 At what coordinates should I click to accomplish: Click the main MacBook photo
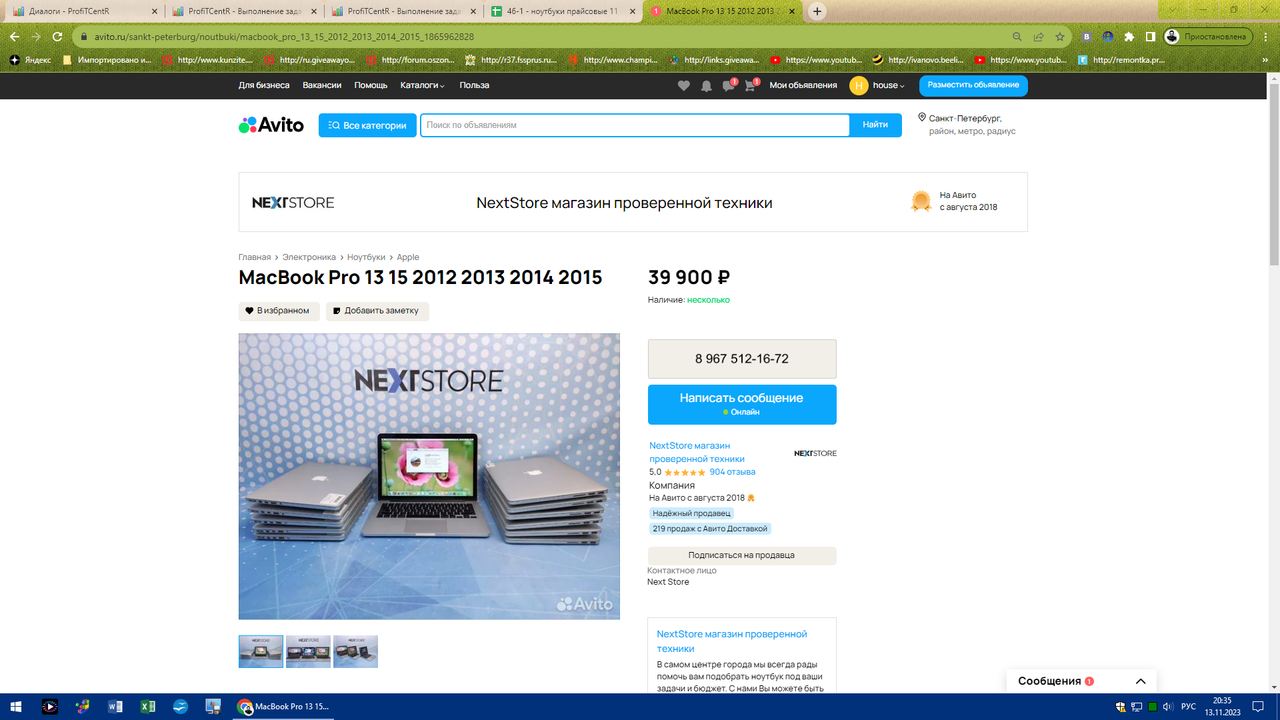point(429,476)
